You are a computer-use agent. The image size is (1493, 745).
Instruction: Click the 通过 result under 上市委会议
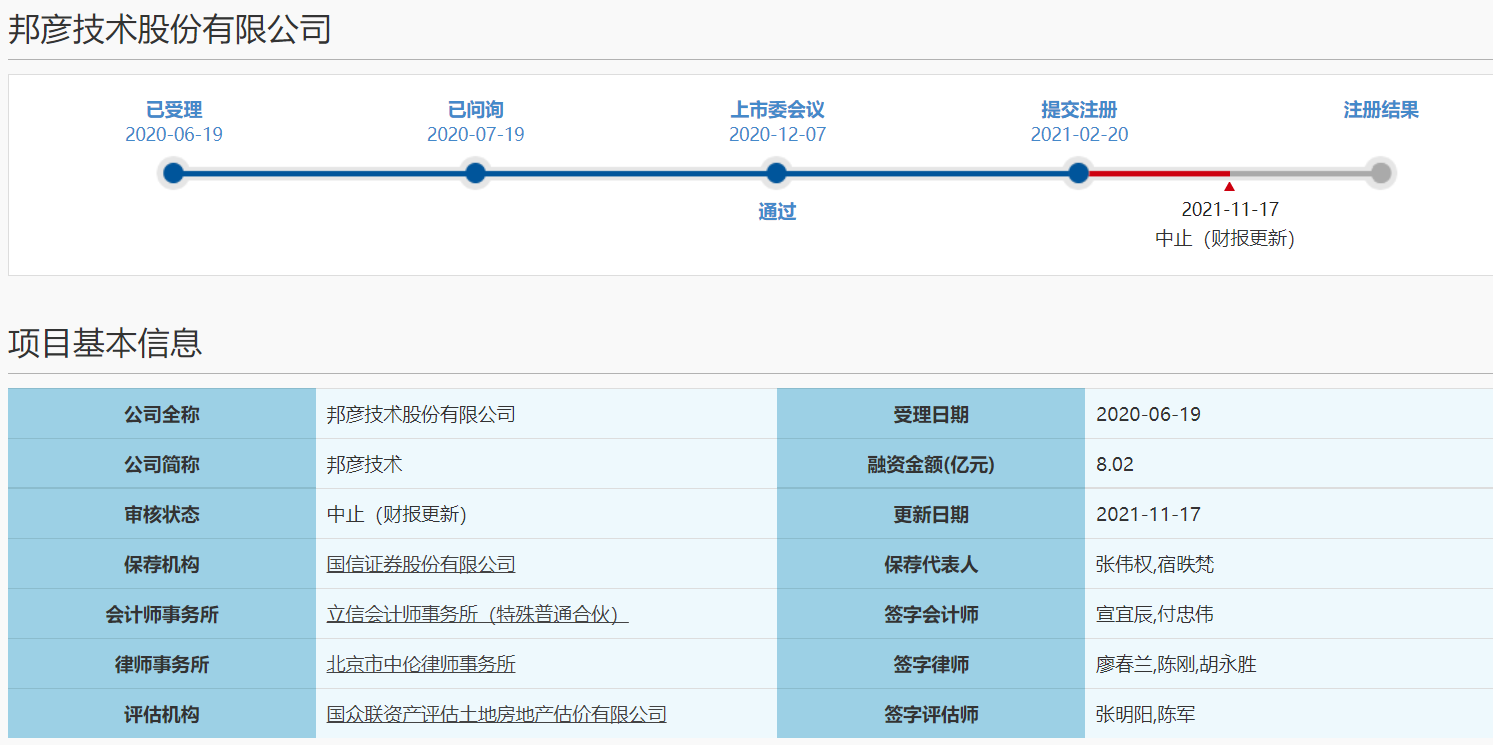tap(777, 212)
